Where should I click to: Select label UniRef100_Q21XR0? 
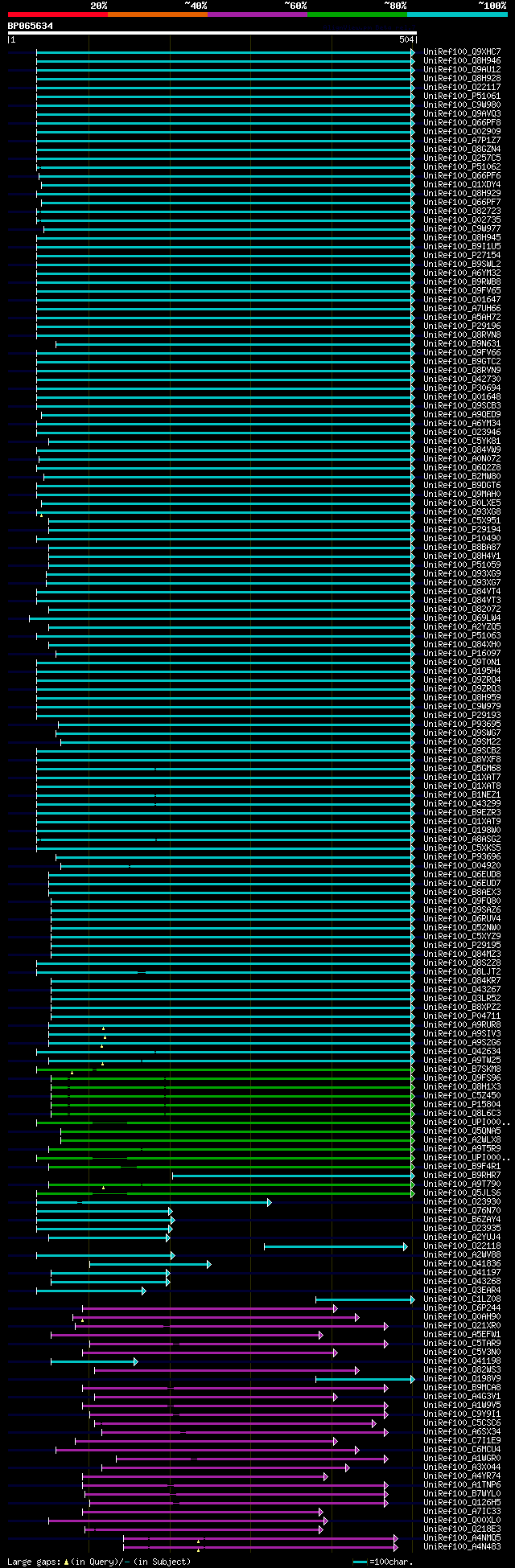click(x=462, y=1326)
